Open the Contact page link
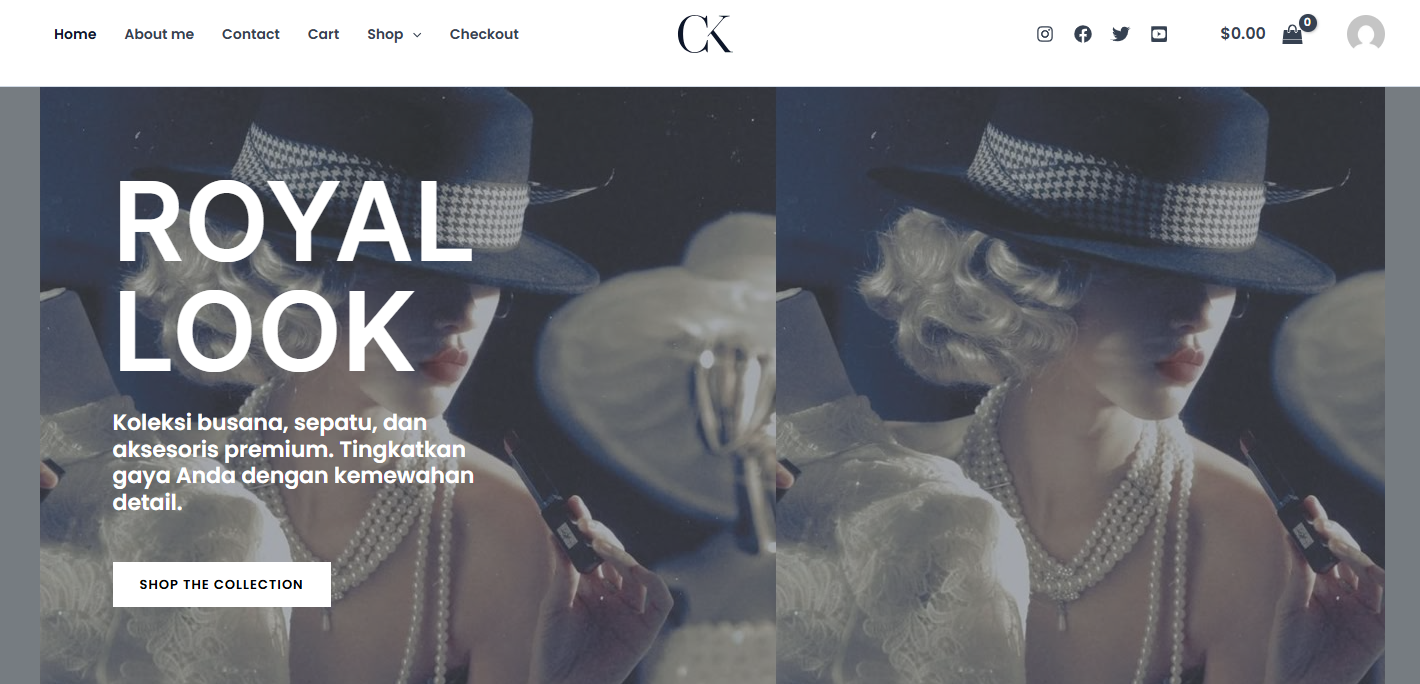The width and height of the screenshot is (1420, 684). (251, 34)
